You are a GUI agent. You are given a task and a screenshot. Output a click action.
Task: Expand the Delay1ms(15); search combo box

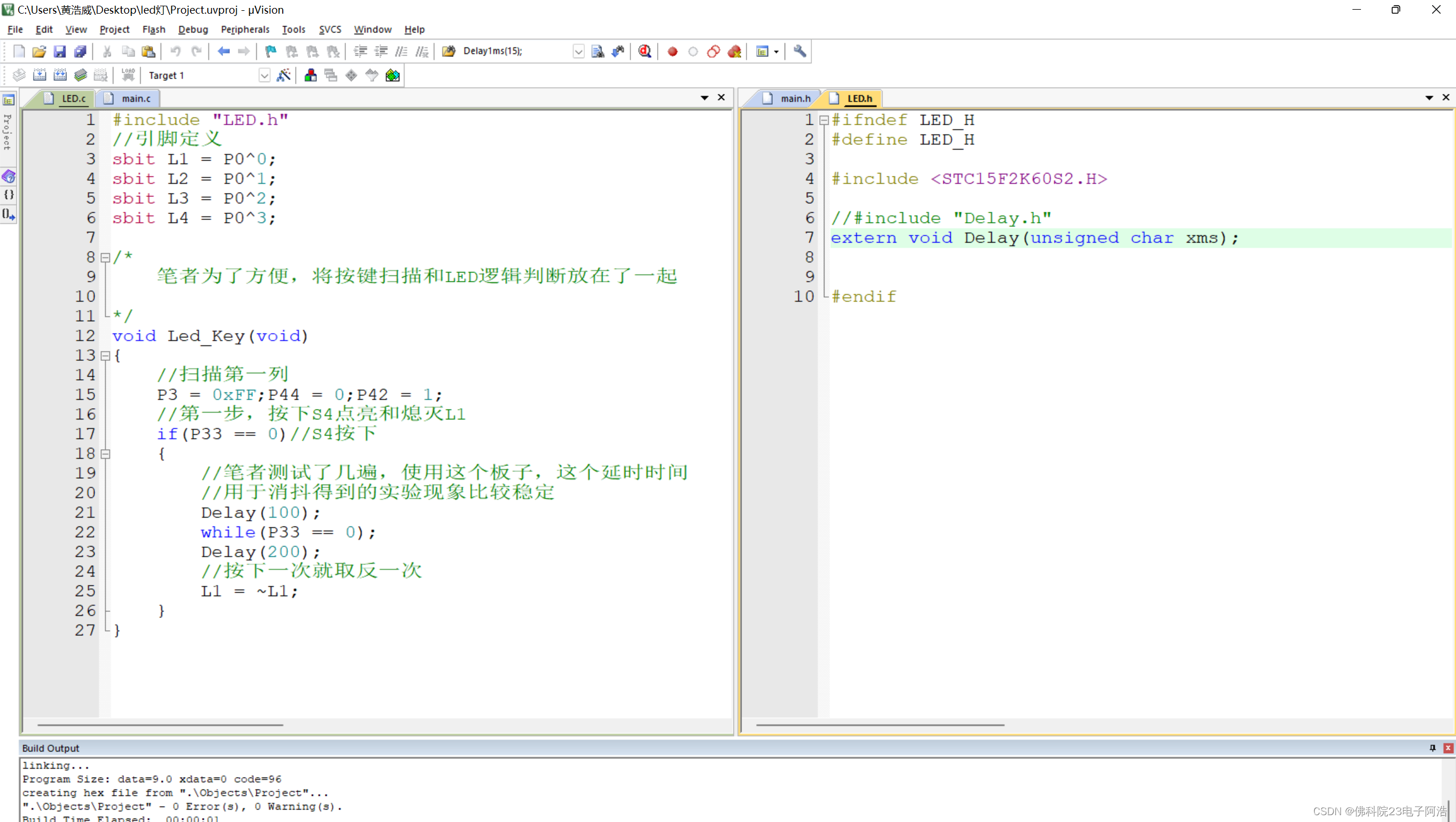578,51
